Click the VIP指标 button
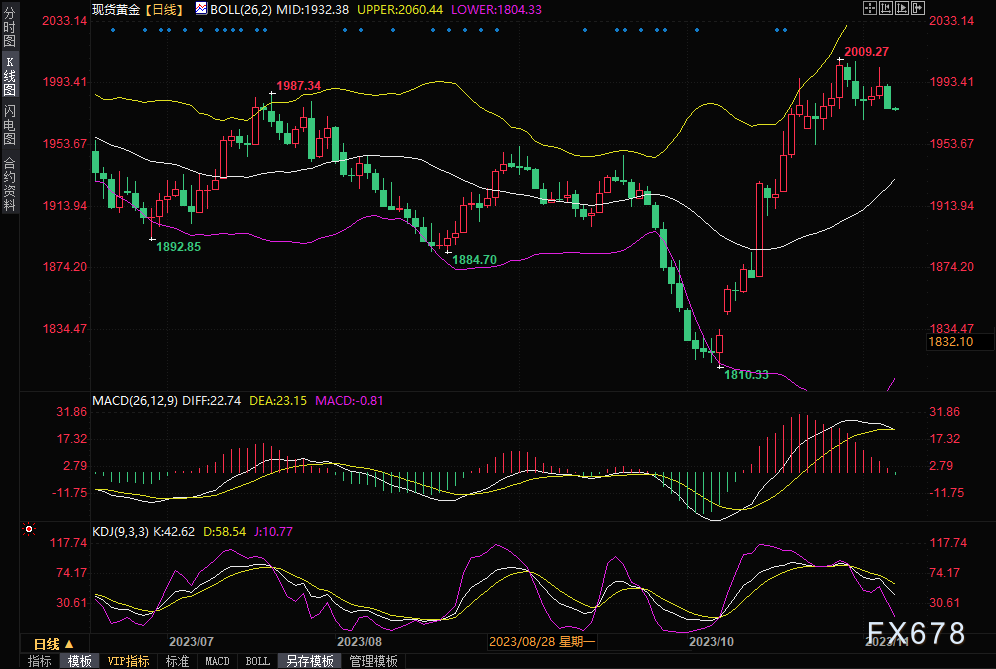This screenshot has width=996, height=669. coord(128,661)
